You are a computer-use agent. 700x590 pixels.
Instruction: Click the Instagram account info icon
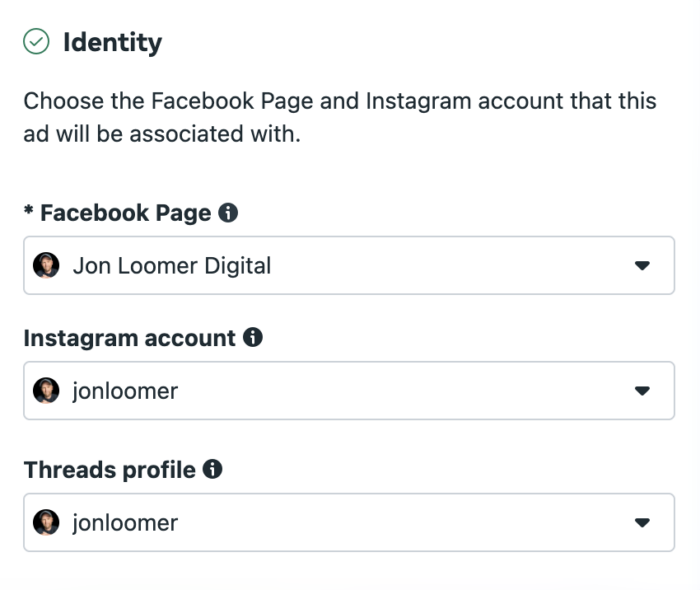click(x=253, y=338)
